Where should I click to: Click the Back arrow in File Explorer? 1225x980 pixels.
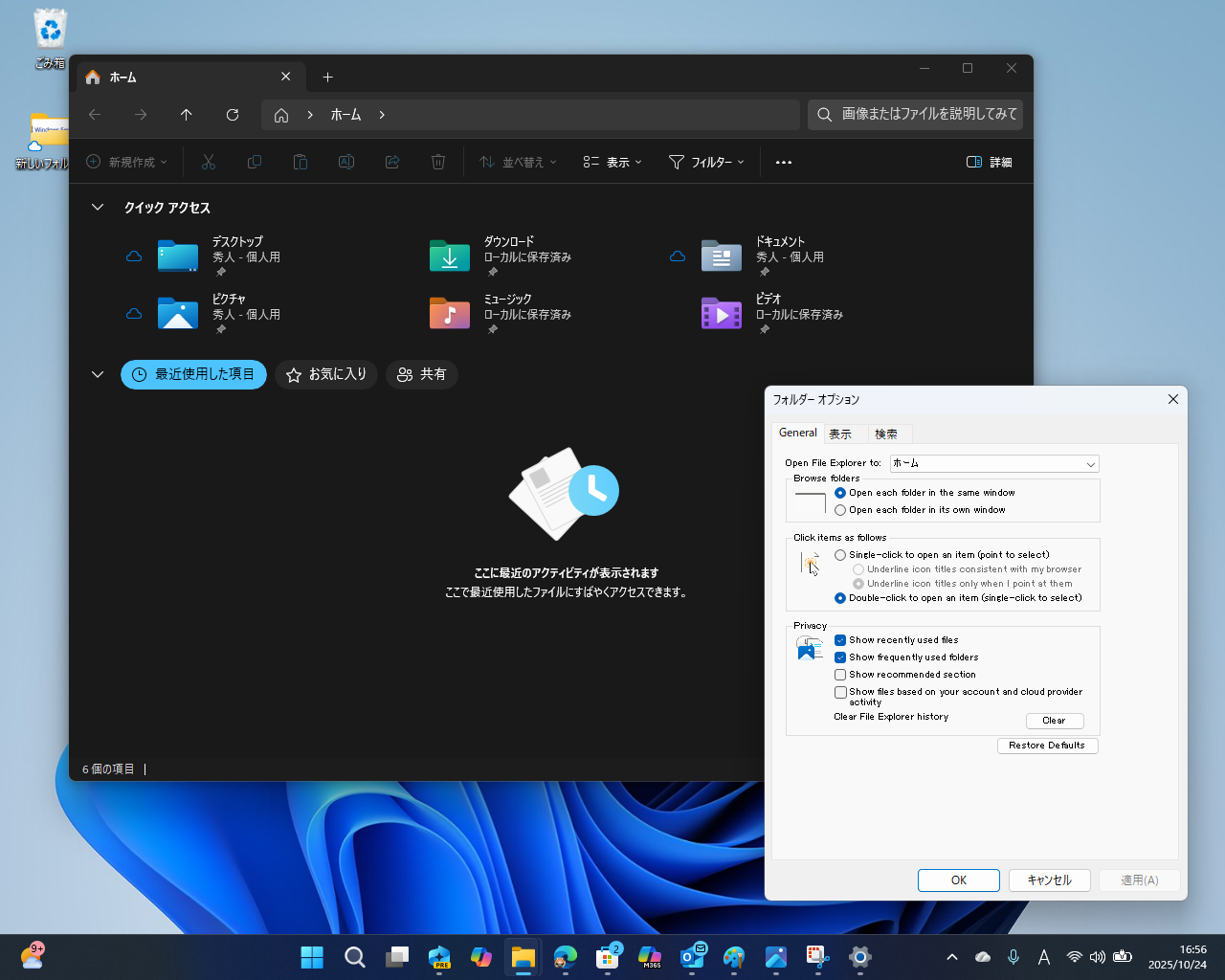[x=95, y=115]
